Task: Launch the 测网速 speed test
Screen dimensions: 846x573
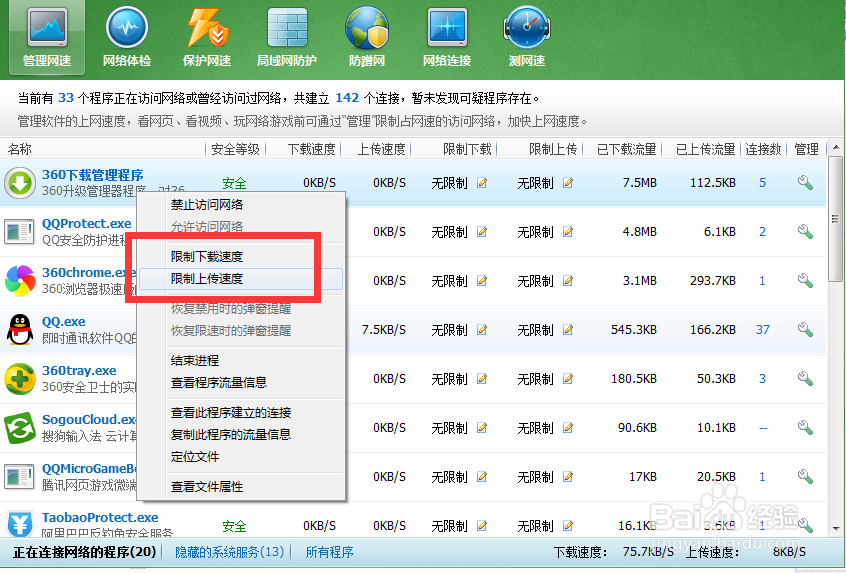Action: tap(527, 37)
